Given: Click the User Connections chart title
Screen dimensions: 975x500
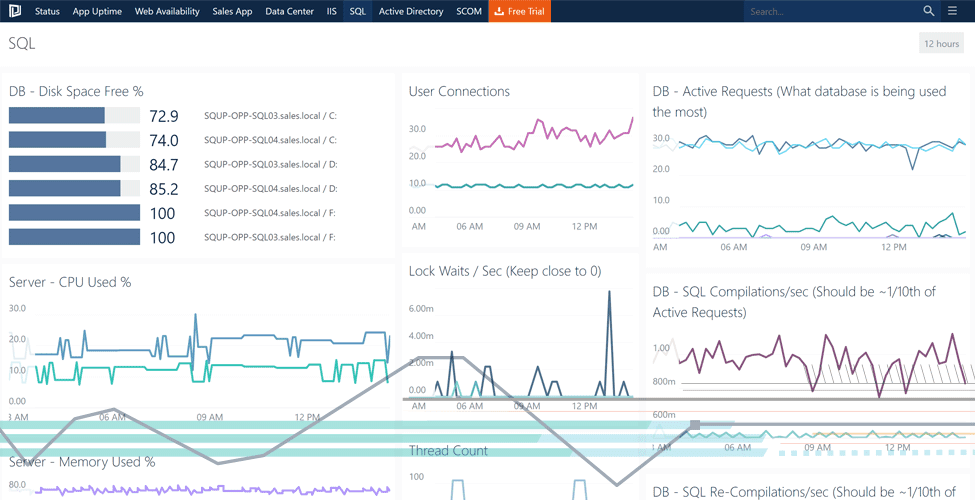Looking at the screenshot, I should [459, 92].
